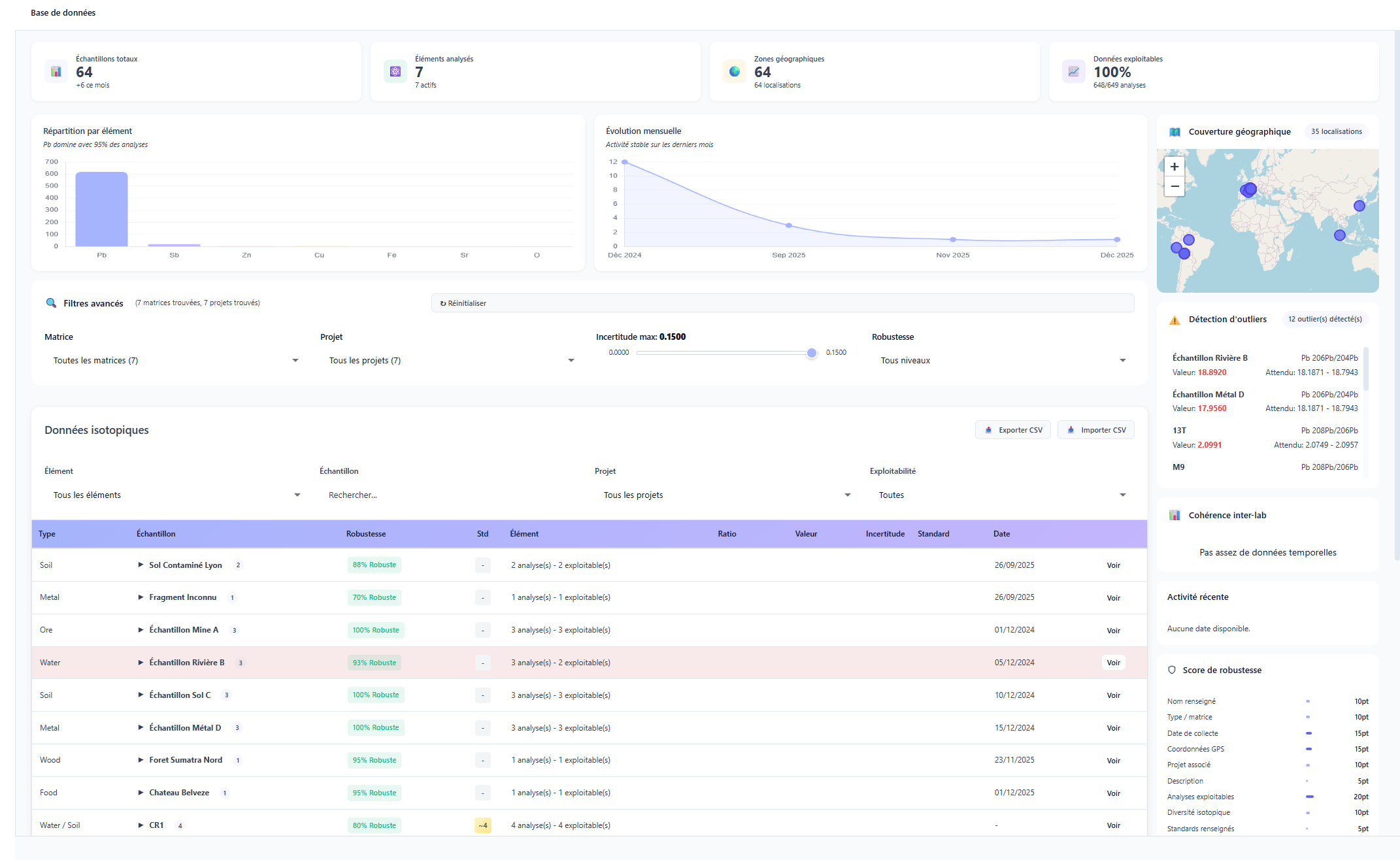The image size is (1400, 860).
Task: Click the Échantillons totaux bar chart icon
Action: pyautogui.click(x=56, y=71)
